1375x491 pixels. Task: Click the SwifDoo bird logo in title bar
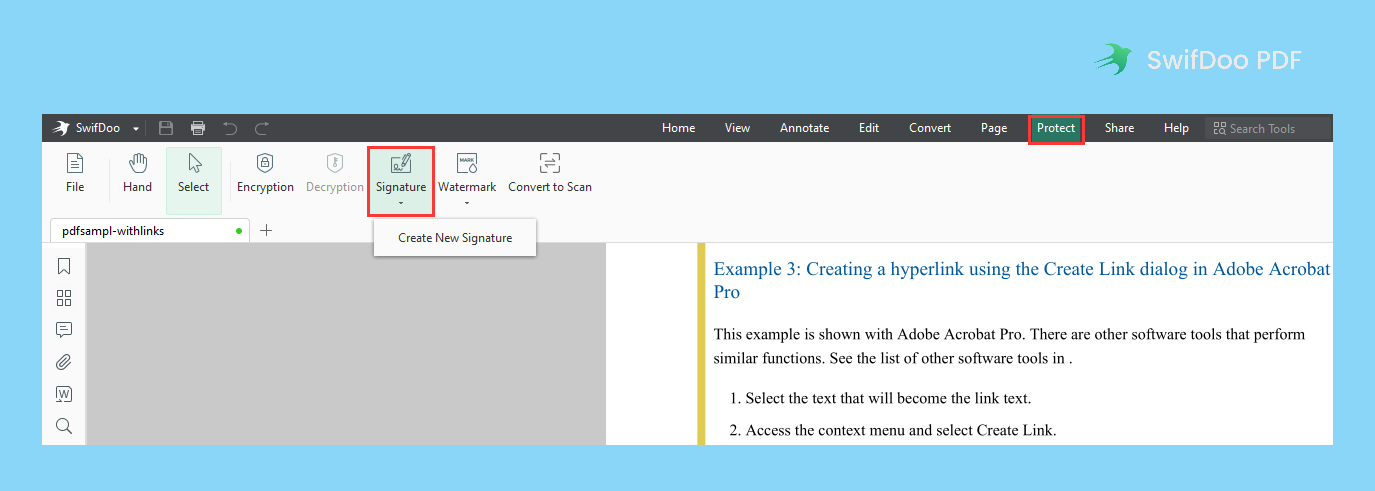(61, 128)
